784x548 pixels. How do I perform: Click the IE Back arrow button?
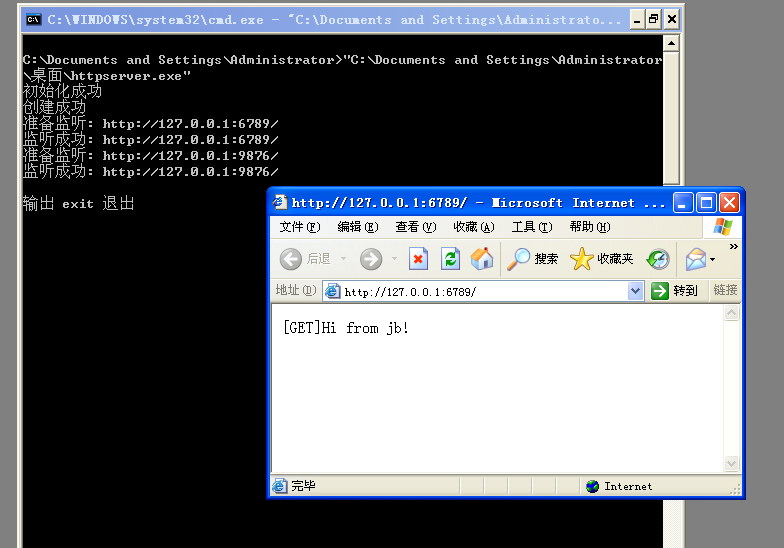click(291, 259)
